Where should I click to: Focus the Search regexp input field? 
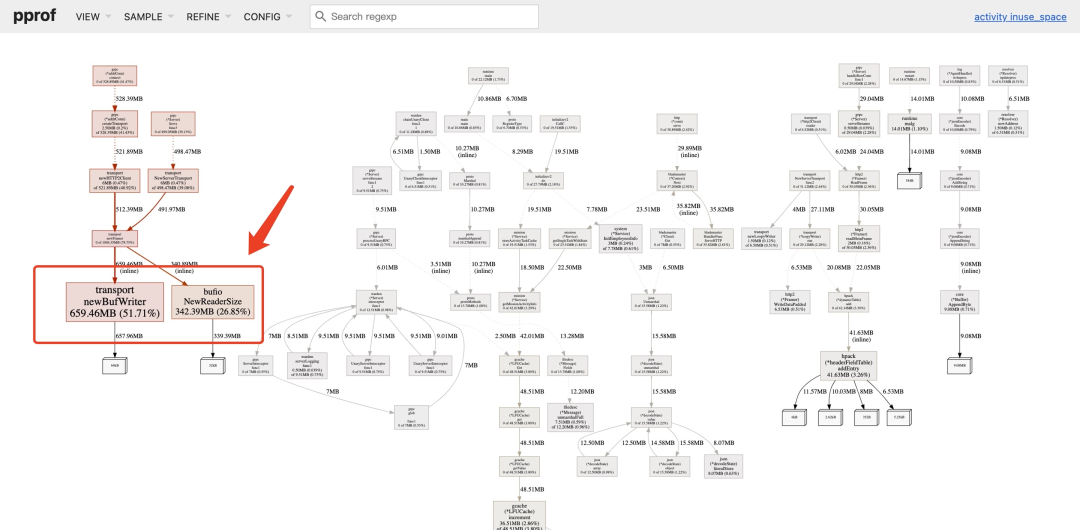(424, 17)
